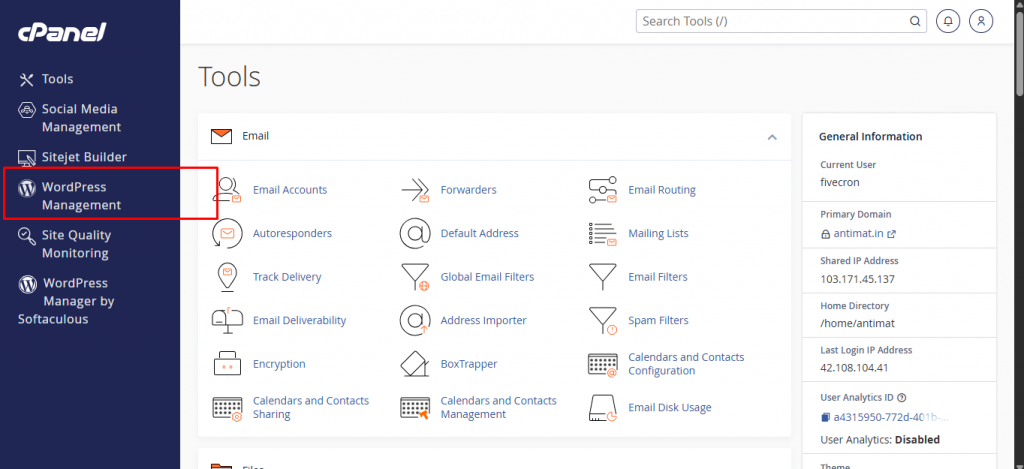Click the cPanel logo
1024x469 pixels.
click(x=62, y=31)
